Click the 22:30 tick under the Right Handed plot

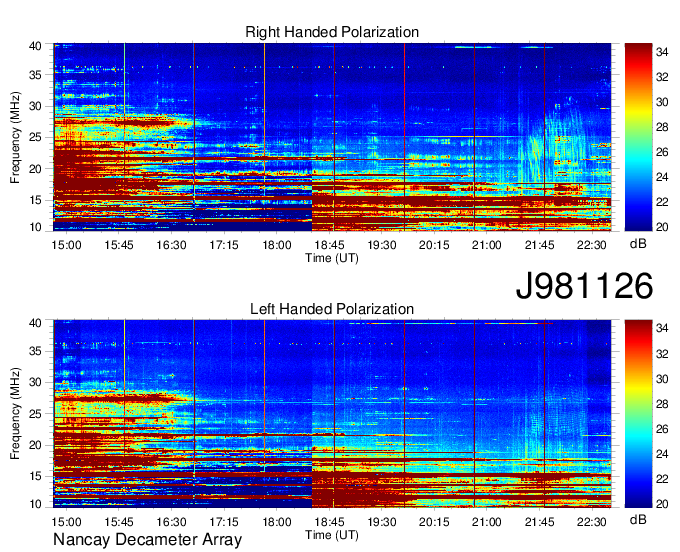pos(592,245)
